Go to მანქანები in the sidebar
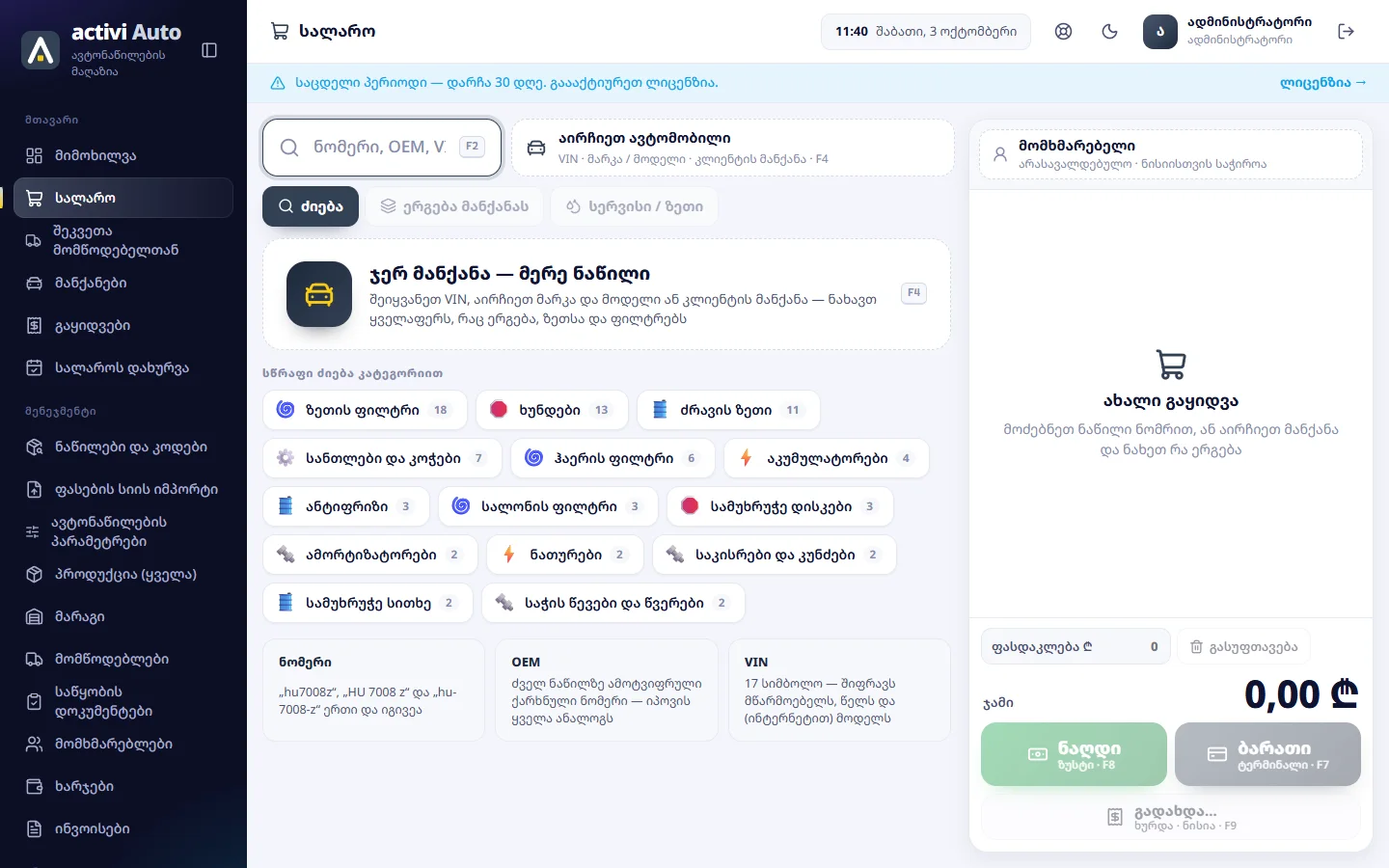Image resolution: width=1389 pixels, height=868 pixels. click(123, 283)
